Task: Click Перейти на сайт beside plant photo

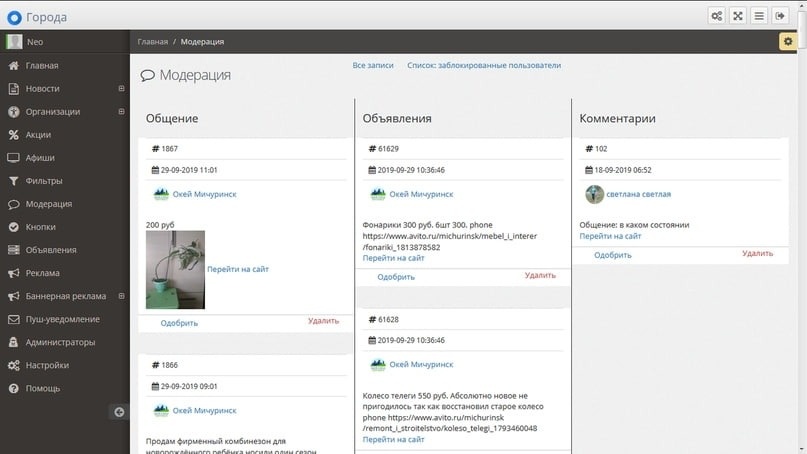Action: [238, 269]
